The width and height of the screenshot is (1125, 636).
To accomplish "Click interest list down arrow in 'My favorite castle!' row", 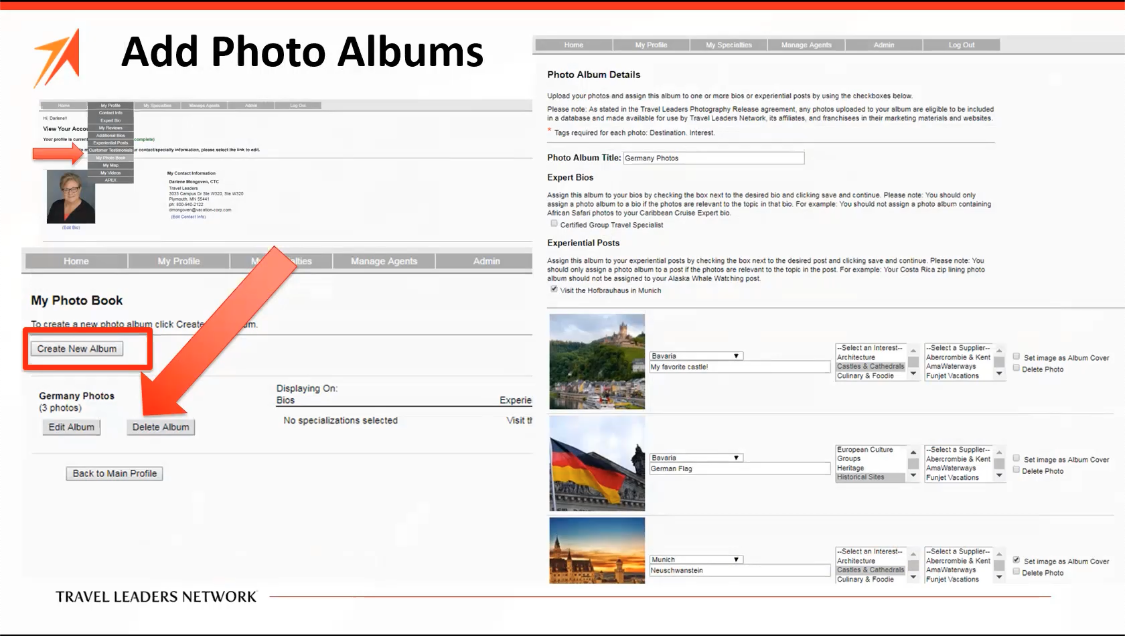I will [913, 373].
